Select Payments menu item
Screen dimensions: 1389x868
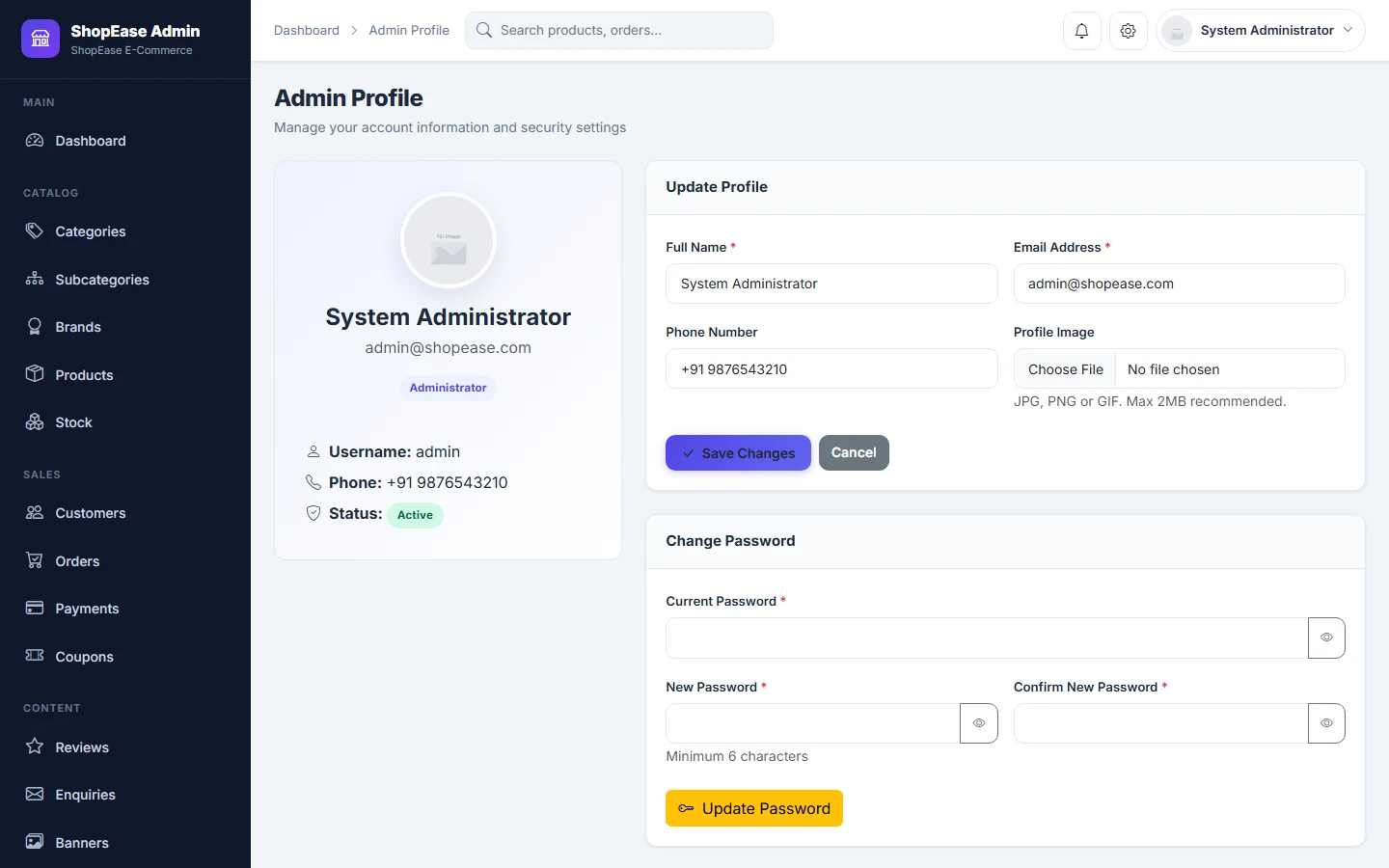(125, 609)
